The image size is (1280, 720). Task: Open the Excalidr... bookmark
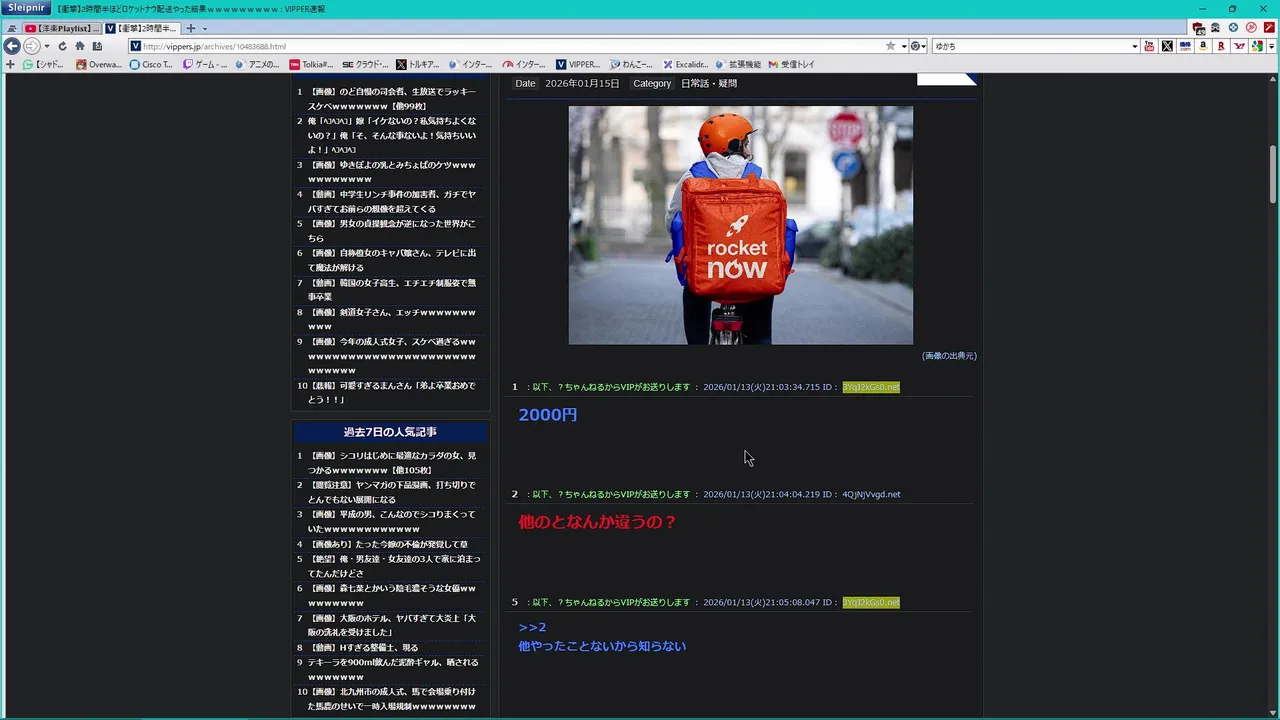pyautogui.click(x=686, y=64)
